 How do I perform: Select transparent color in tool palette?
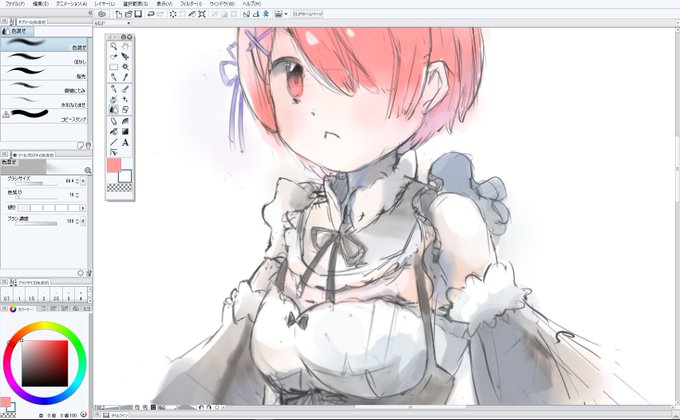119,188
